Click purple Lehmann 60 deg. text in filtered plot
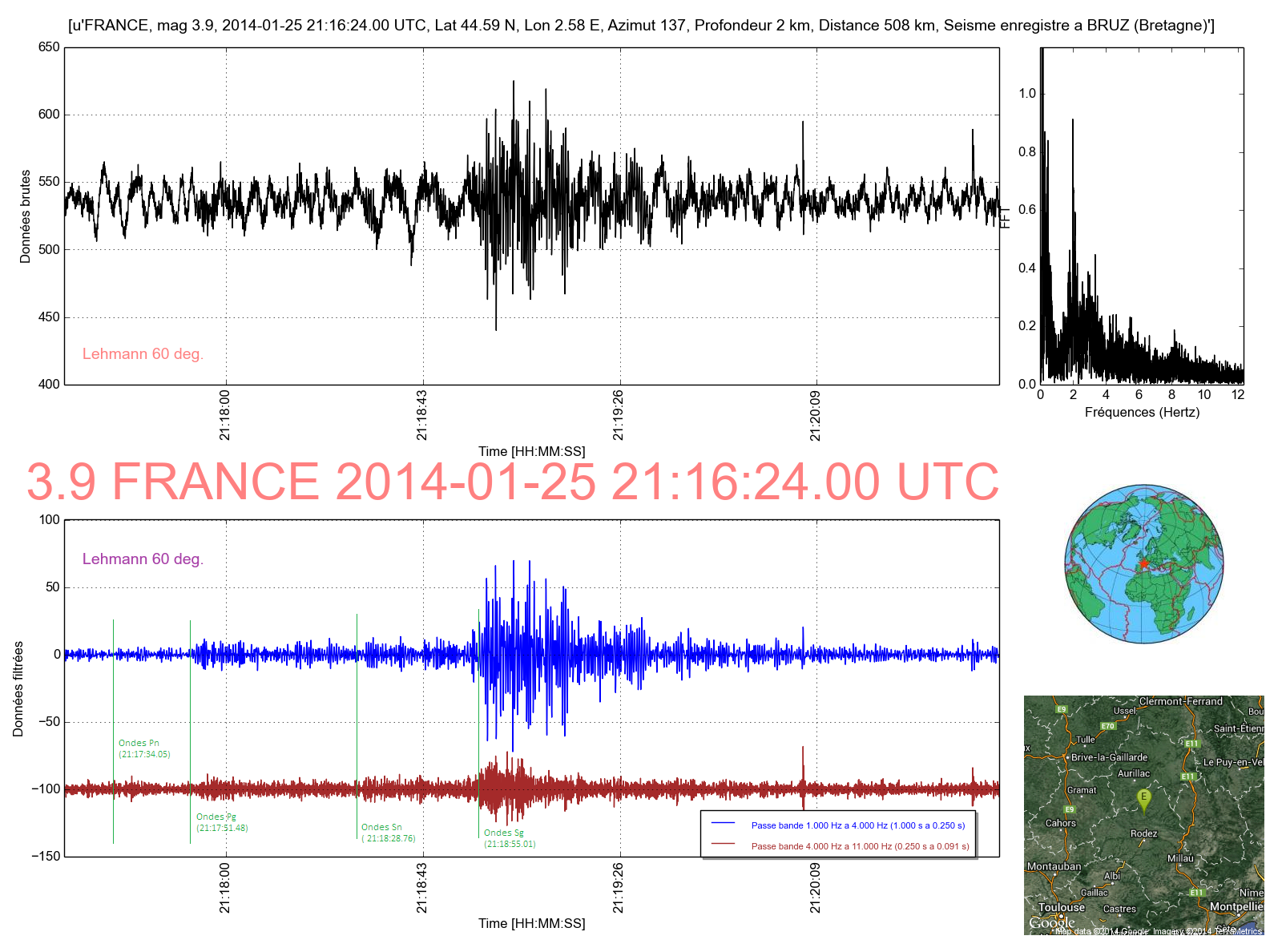The image size is (1282, 952). 143,559
